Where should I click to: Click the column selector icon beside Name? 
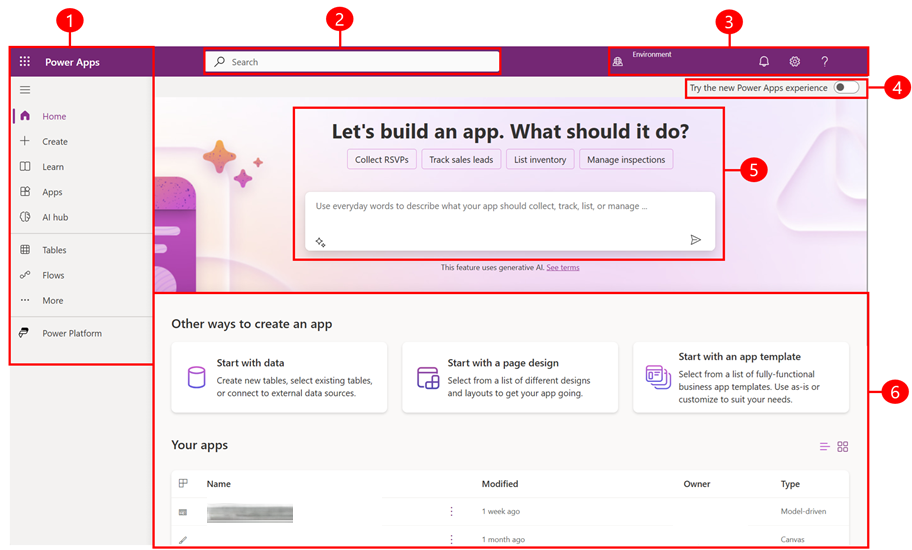(183, 483)
